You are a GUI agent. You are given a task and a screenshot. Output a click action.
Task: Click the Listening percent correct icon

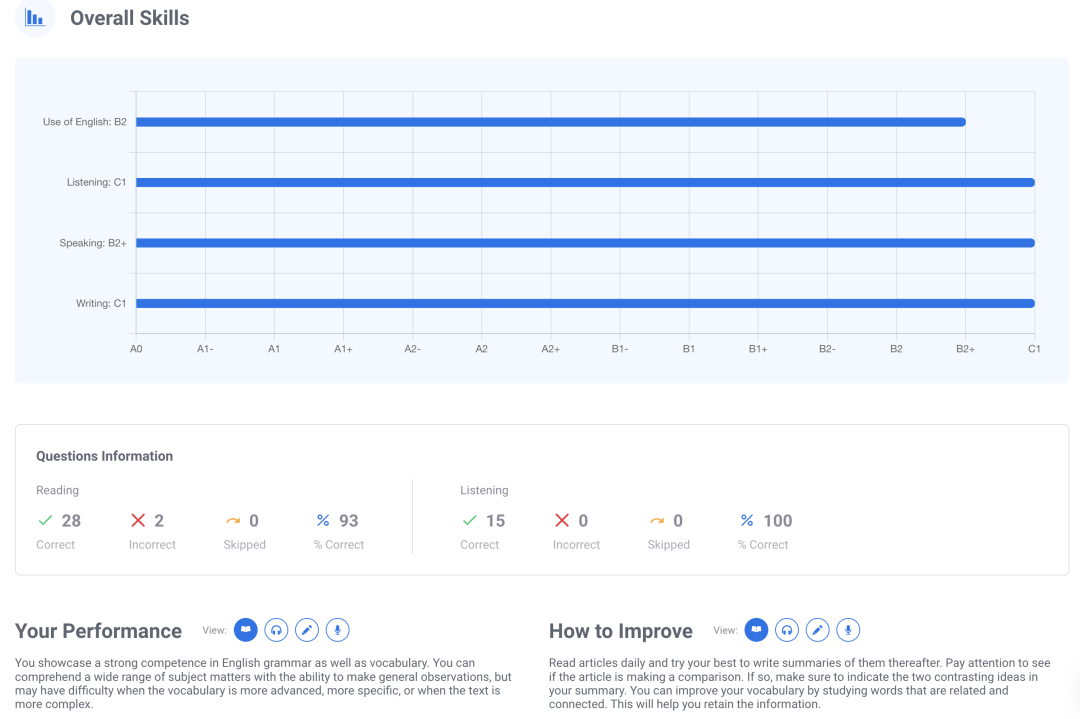pyautogui.click(x=746, y=520)
